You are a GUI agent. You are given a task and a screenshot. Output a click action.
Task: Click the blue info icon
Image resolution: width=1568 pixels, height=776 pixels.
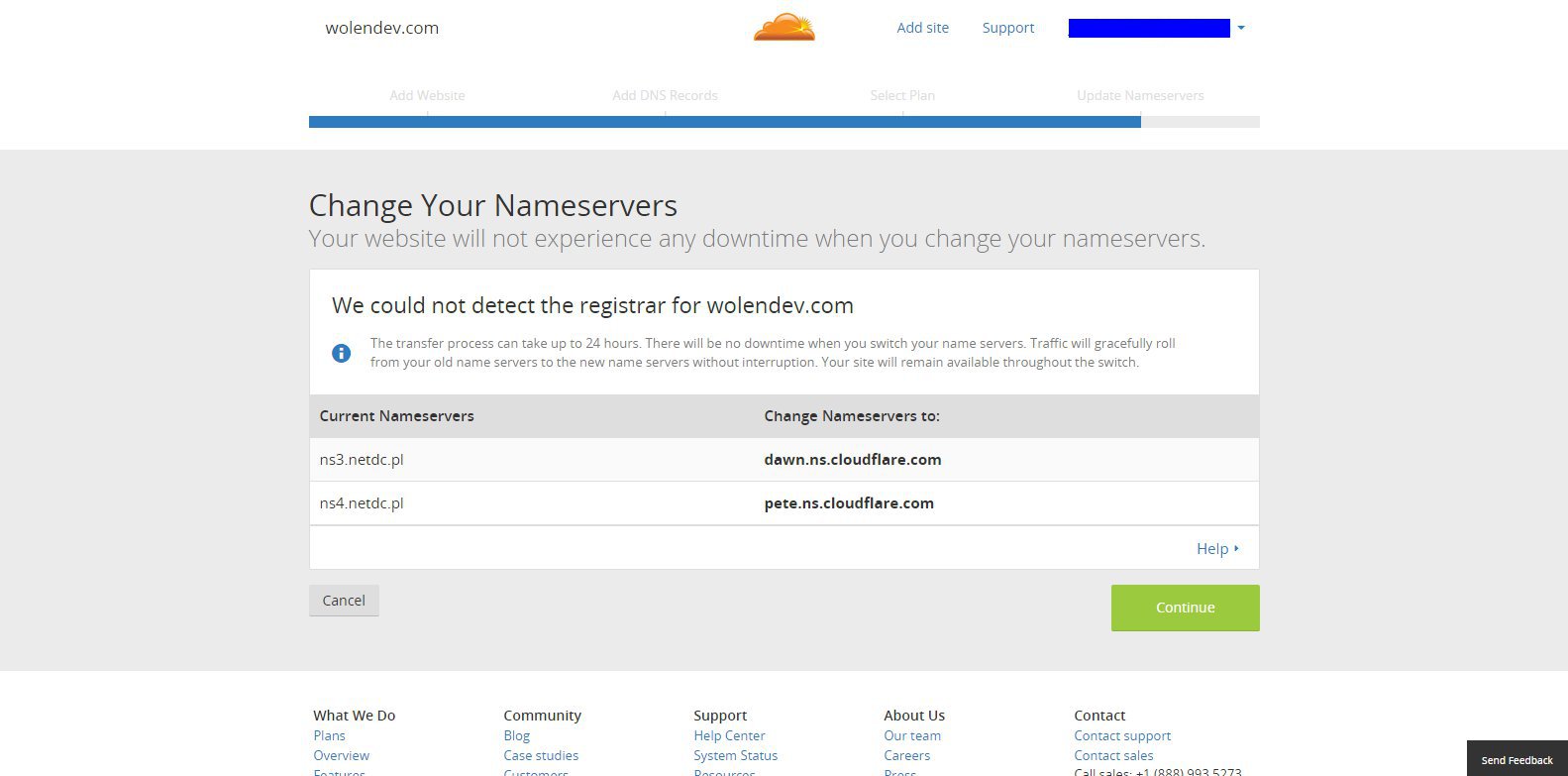point(341,353)
